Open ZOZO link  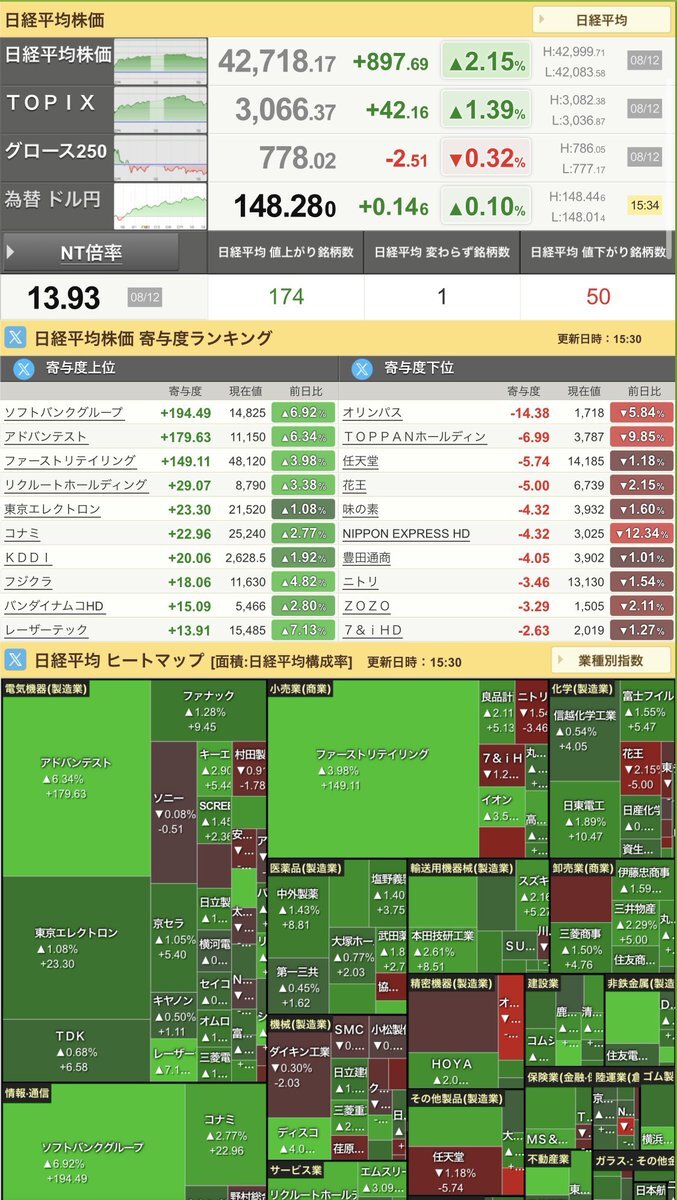pos(366,606)
